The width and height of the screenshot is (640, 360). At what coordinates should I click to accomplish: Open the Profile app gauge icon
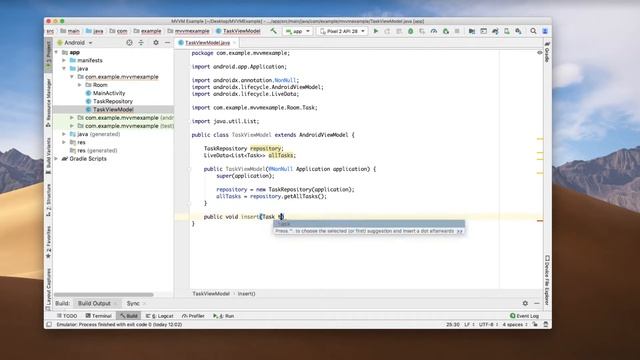[x=434, y=31]
